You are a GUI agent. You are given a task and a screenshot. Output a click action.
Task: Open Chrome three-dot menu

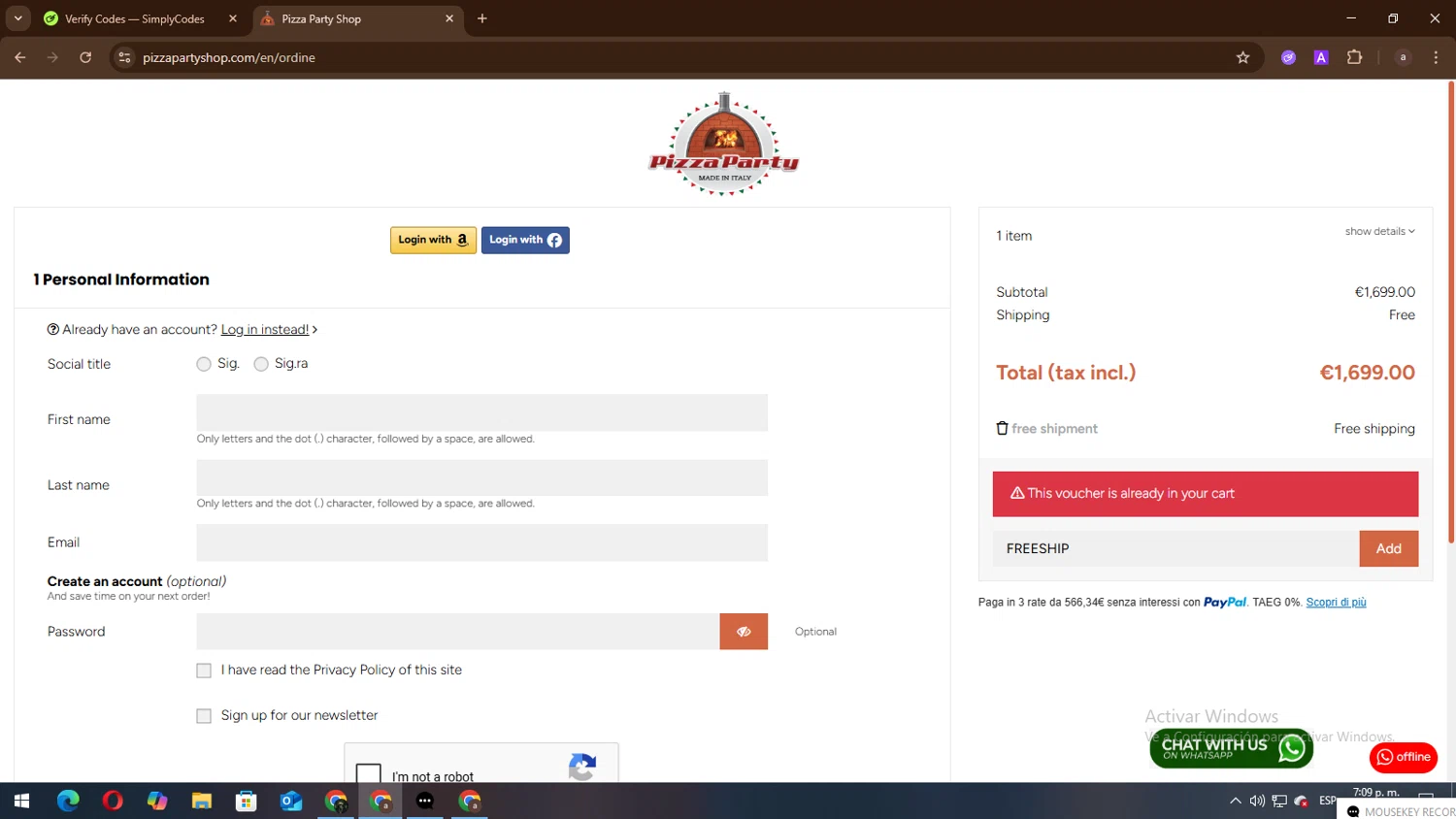tap(1436, 57)
